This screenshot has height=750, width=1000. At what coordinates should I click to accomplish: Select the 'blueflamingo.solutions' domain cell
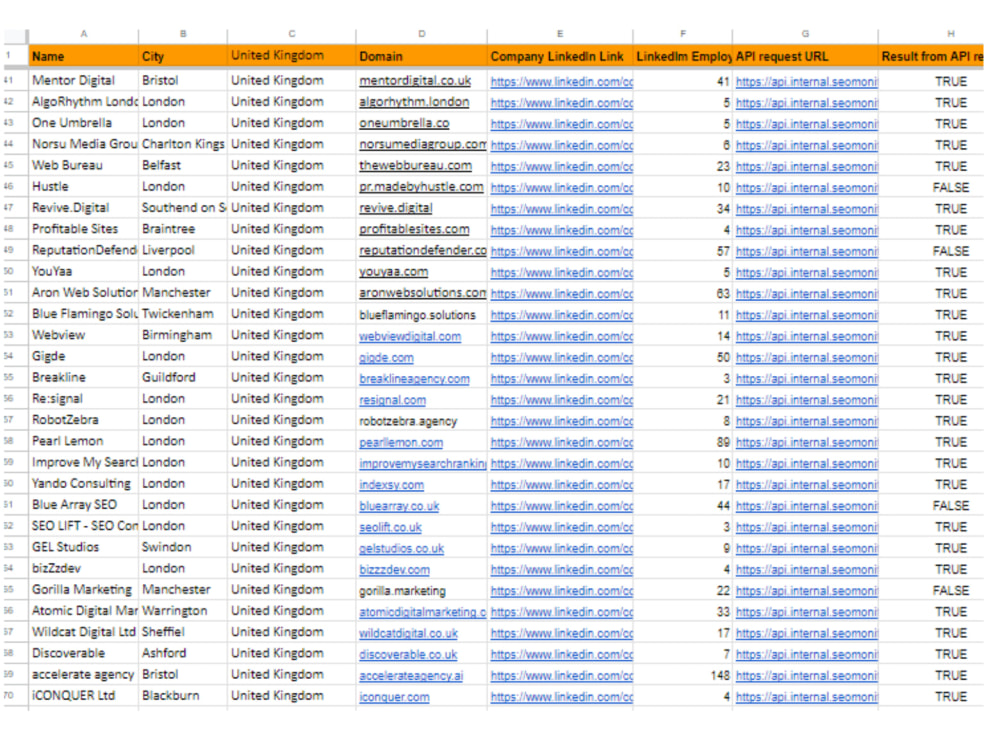click(x=421, y=314)
